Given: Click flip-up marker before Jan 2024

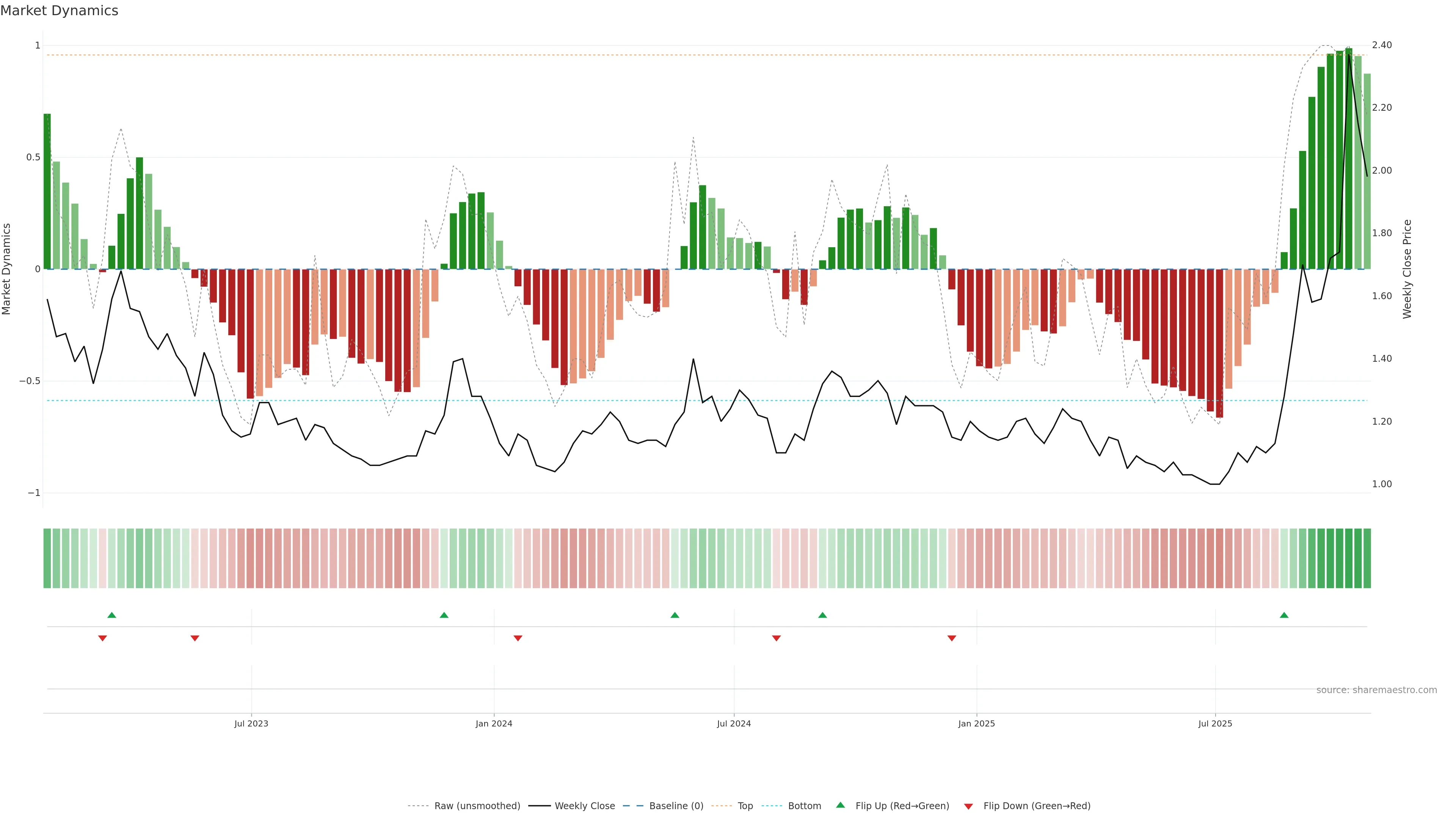Looking at the screenshot, I should click(x=444, y=615).
